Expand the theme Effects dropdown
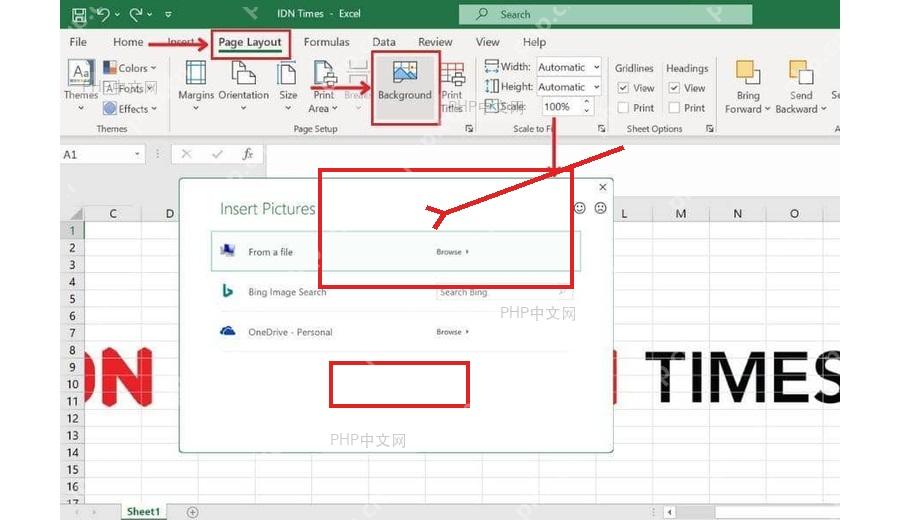900x520 pixels. click(x=130, y=108)
